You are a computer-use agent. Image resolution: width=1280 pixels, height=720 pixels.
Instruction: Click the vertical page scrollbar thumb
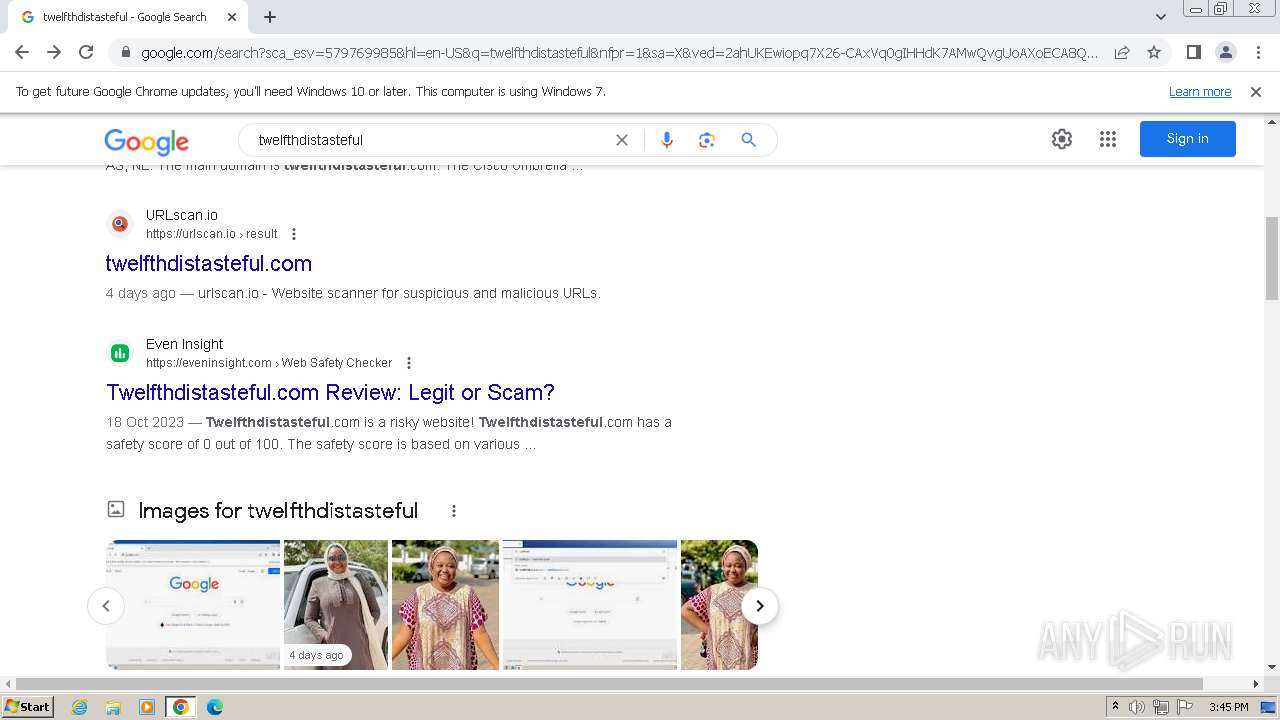(x=1272, y=258)
